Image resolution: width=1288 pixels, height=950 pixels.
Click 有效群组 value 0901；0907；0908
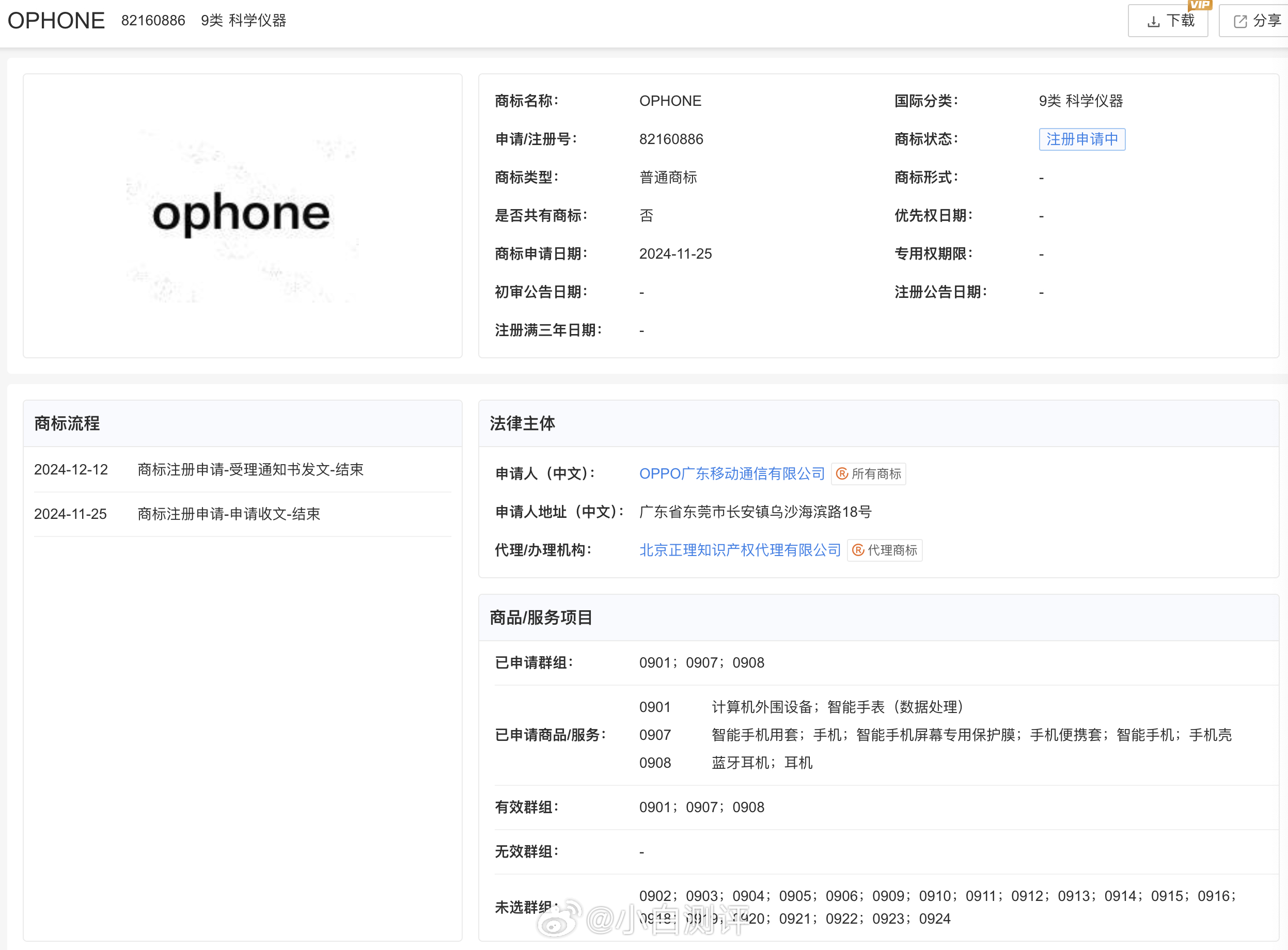[x=702, y=807]
